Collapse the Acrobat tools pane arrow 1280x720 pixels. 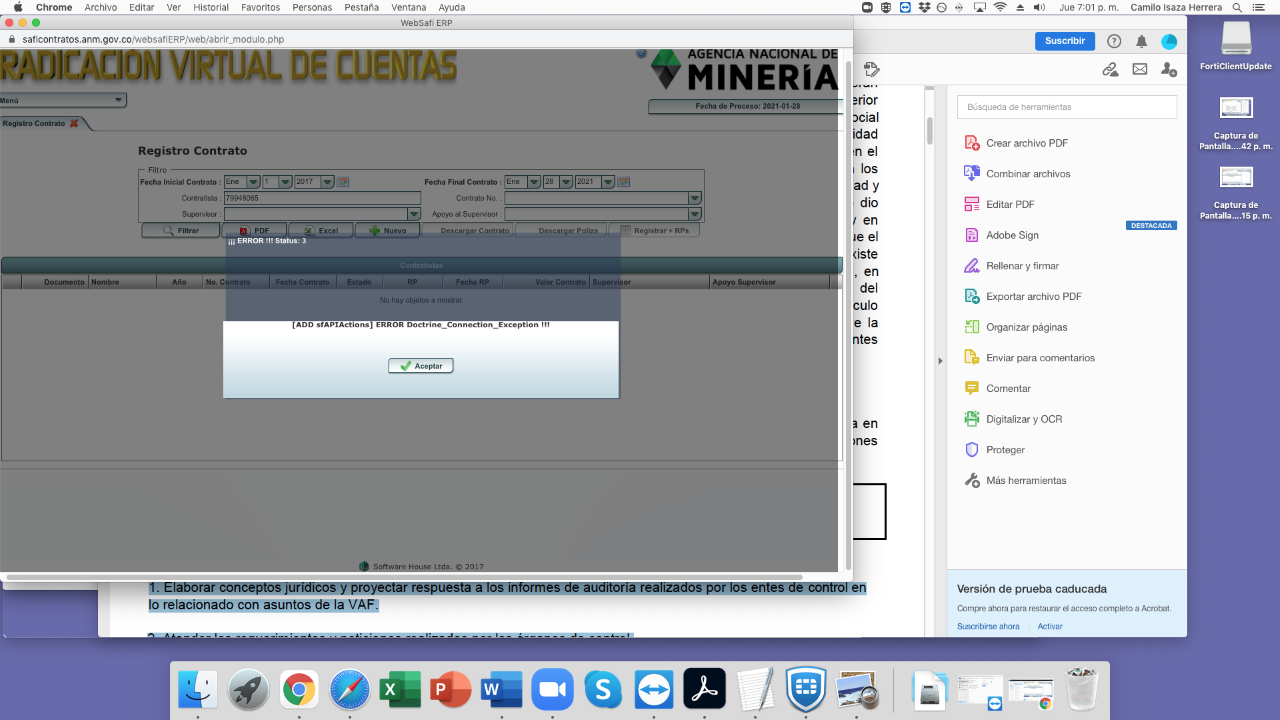pos(940,360)
